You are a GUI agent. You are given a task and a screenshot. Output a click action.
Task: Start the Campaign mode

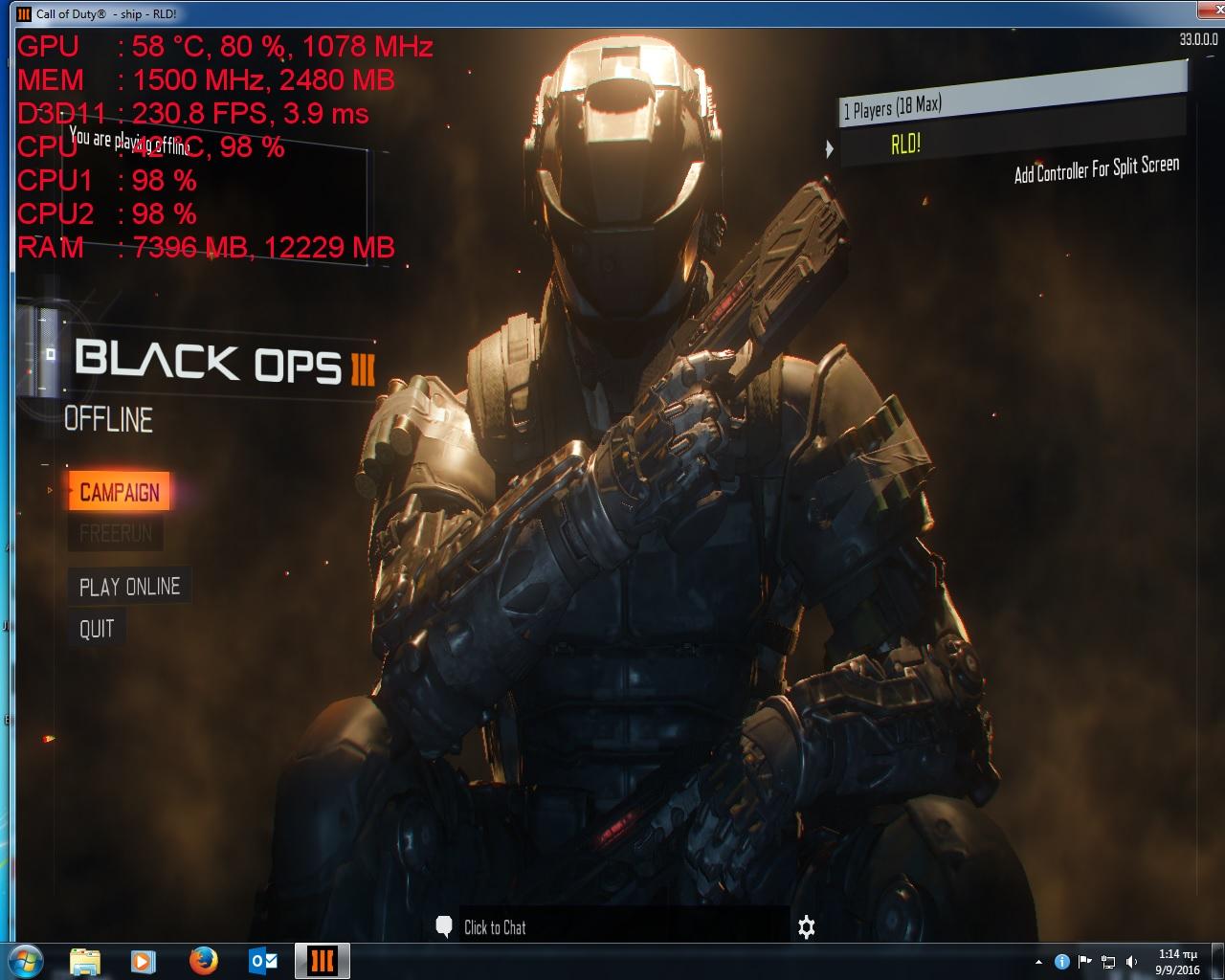pyautogui.click(x=119, y=492)
